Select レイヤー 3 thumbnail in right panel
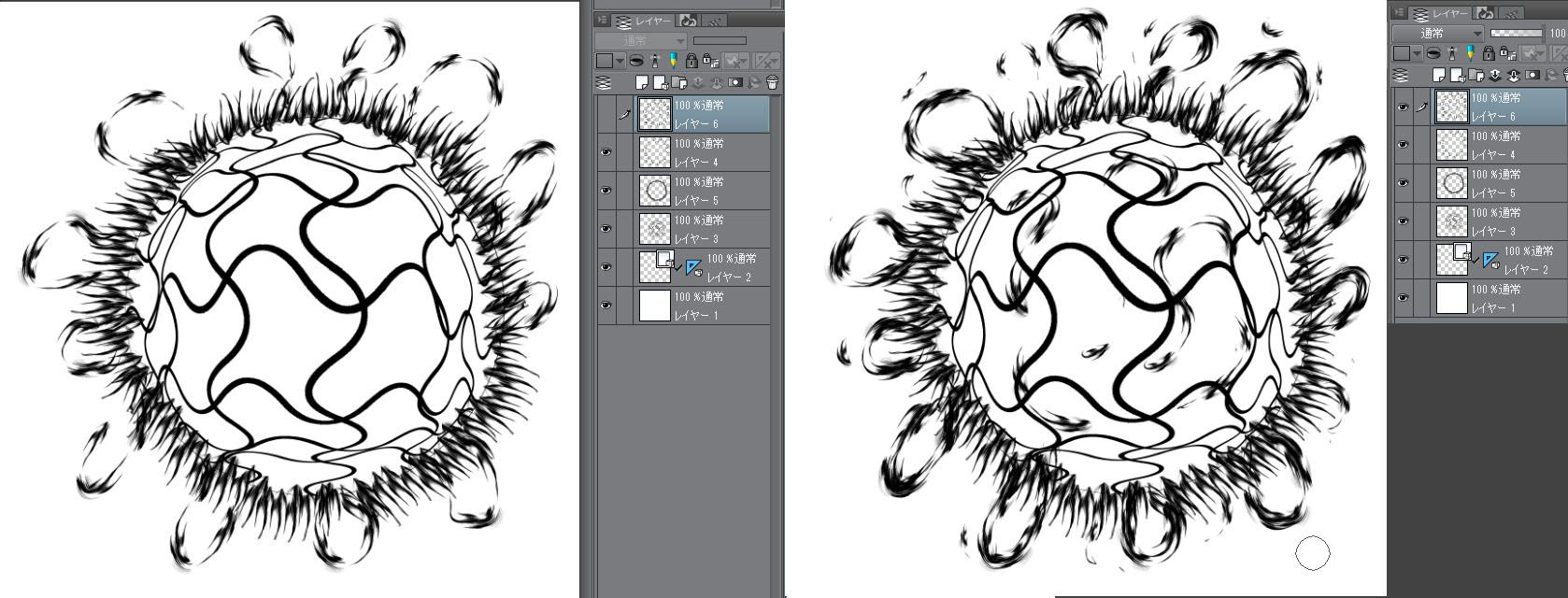 pos(1451,221)
